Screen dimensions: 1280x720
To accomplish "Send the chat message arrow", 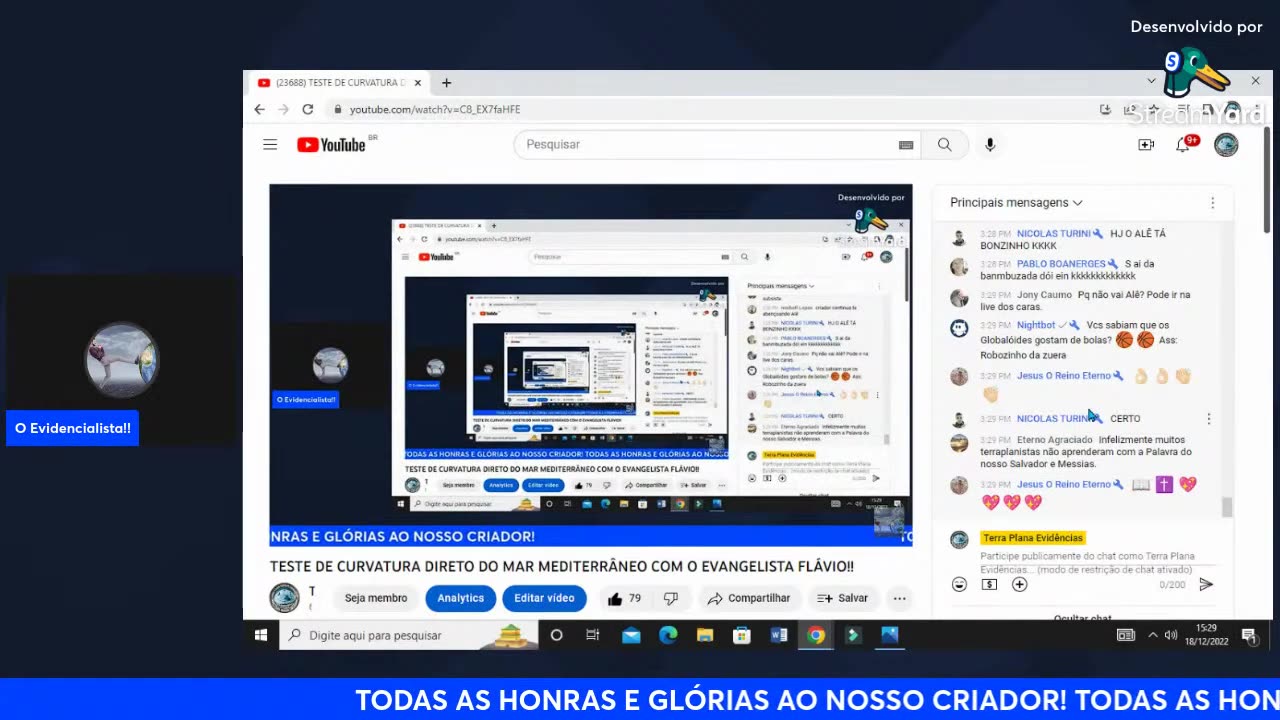I will pos(1206,584).
